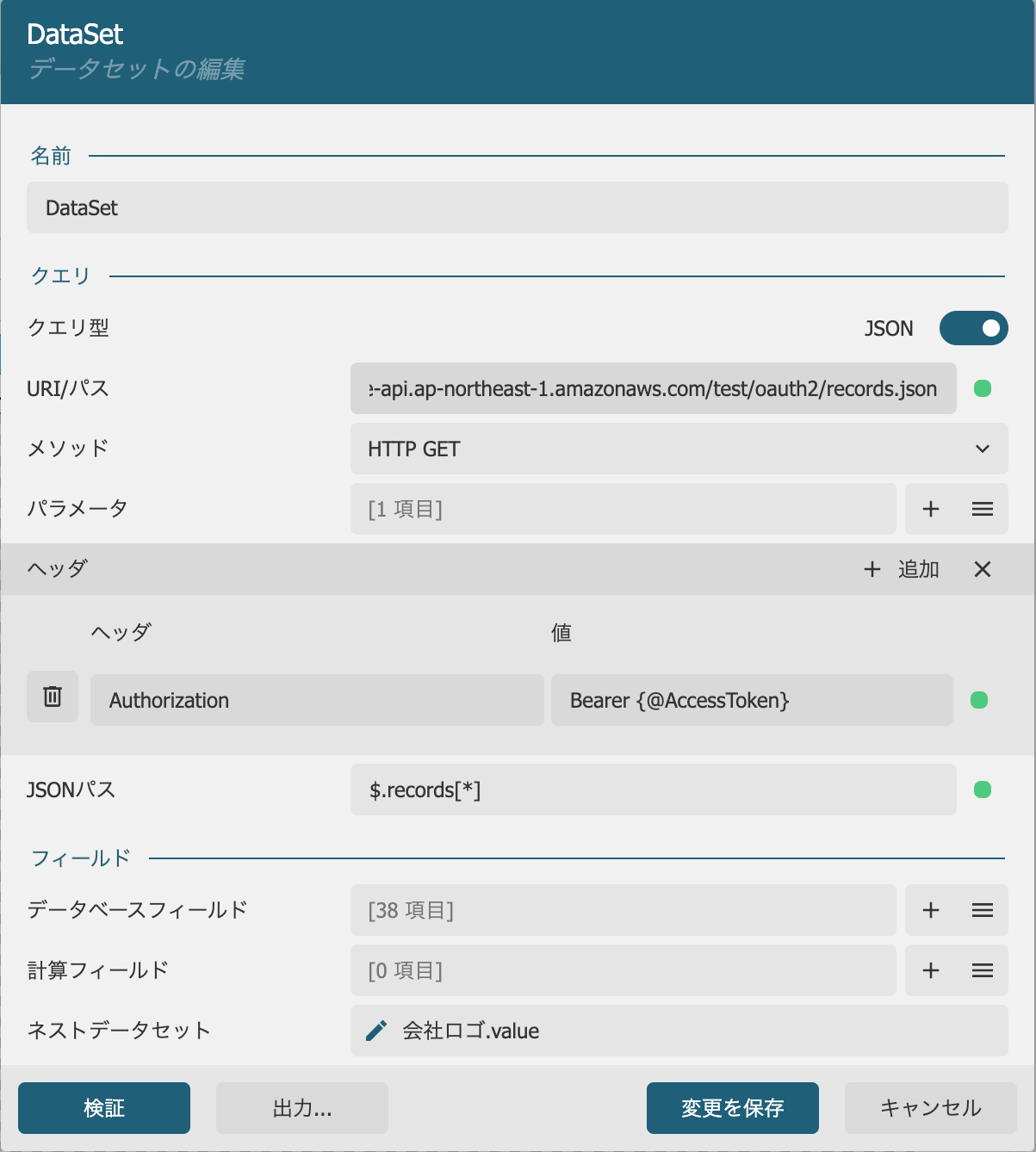Toggle the JSON query type switch
1036x1152 pixels.
(x=973, y=328)
